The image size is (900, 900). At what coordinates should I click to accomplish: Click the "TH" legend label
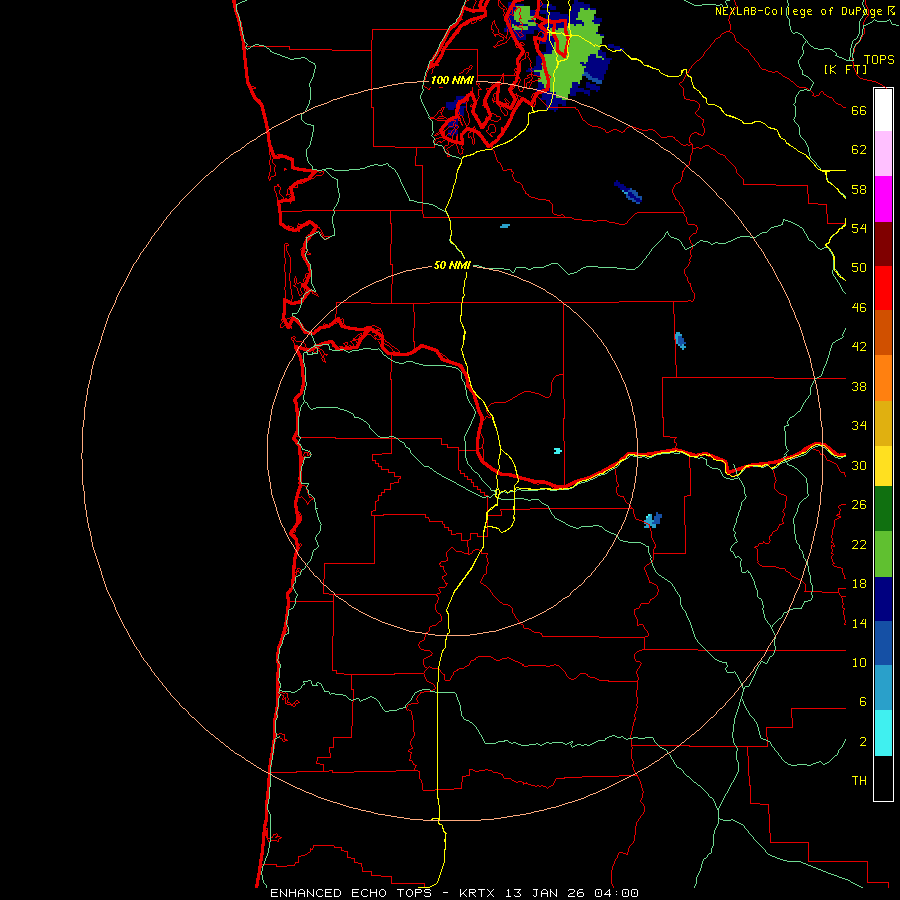(859, 780)
